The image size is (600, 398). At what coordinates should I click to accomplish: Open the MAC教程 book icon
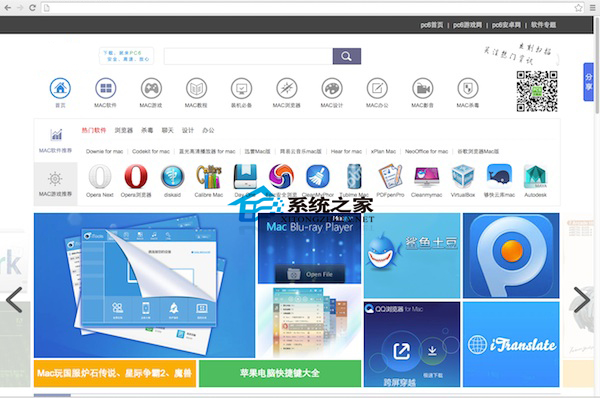pyautogui.click(x=196, y=88)
